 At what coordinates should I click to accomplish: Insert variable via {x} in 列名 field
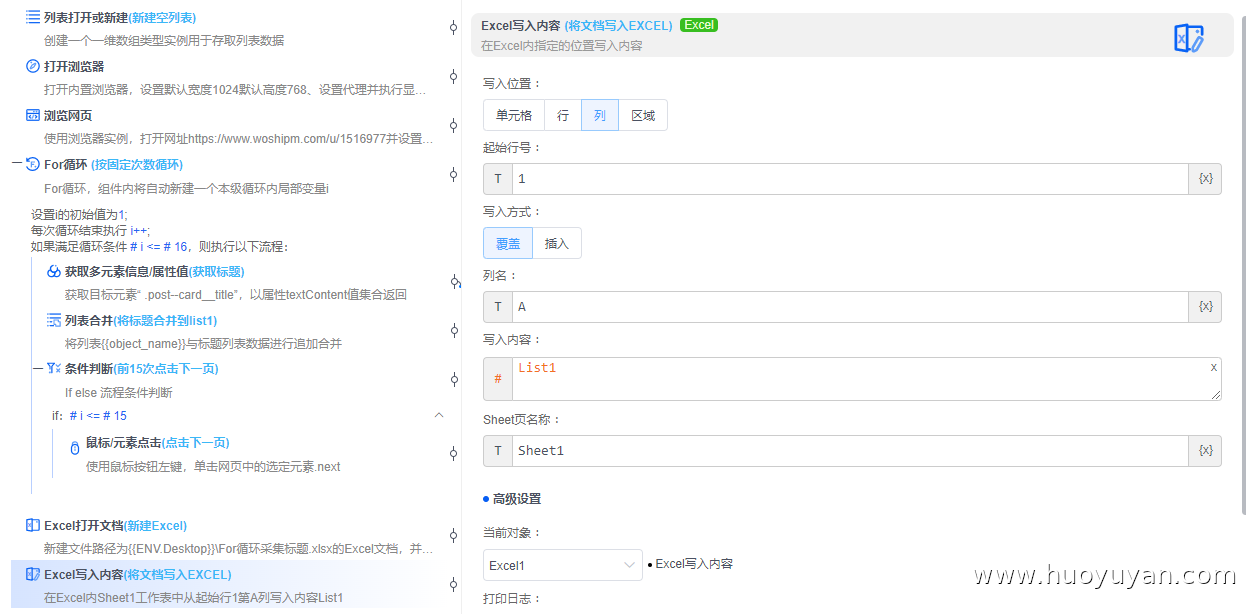coord(1205,307)
